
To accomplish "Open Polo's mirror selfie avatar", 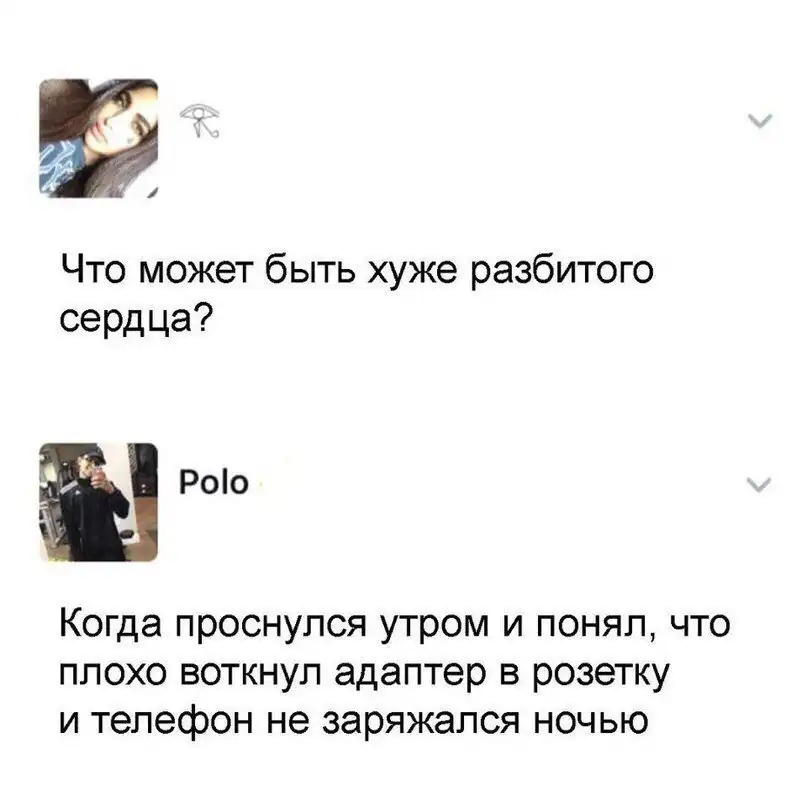I will click(99, 502).
